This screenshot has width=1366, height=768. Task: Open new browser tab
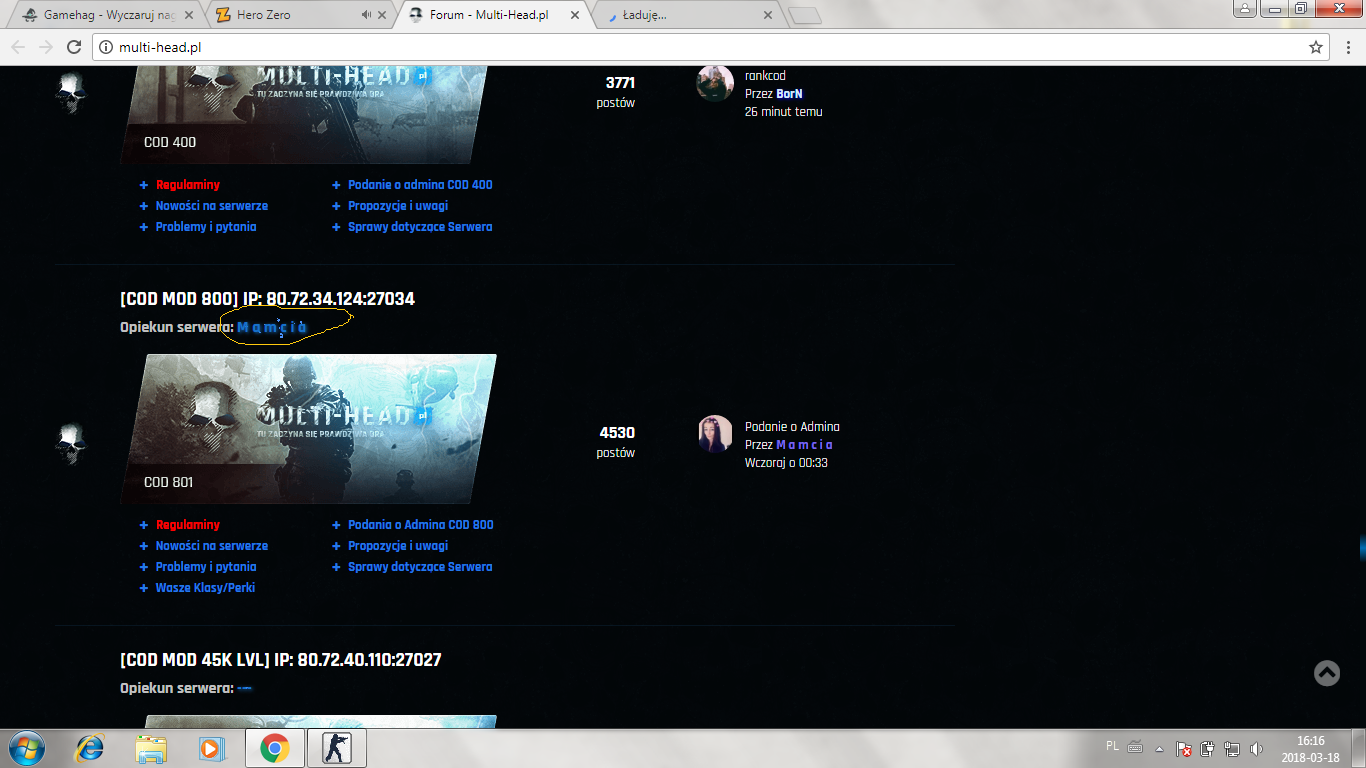[804, 15]
